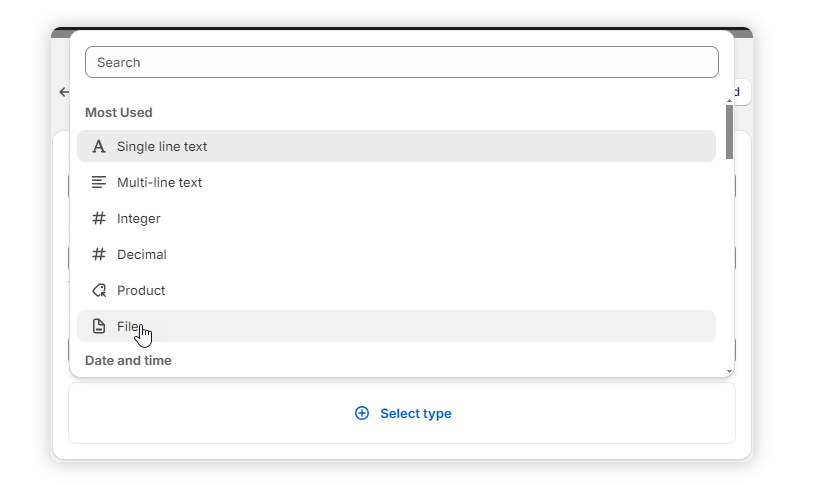
Task: Click the Product tag icon
Action: tap(98, 290)
